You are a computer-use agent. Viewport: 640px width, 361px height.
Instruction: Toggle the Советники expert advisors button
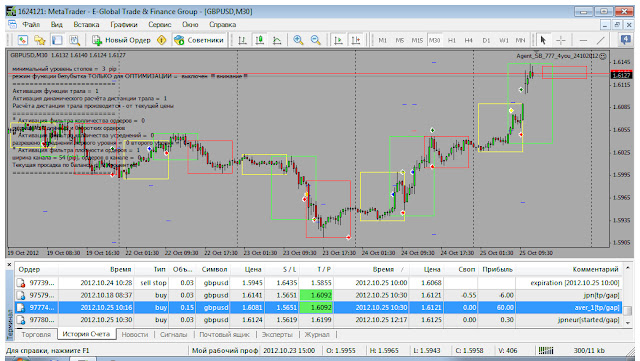(x=199, y=40)
